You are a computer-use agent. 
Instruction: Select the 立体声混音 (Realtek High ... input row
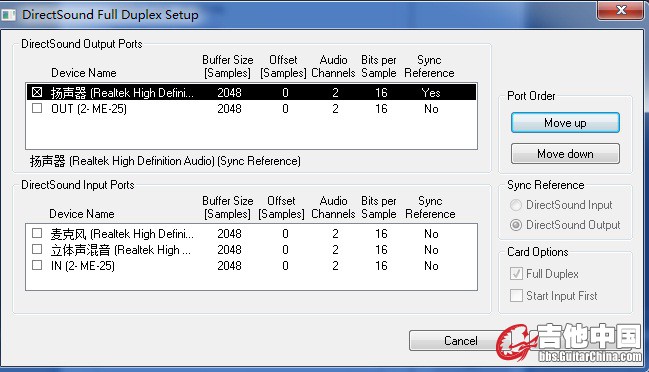[x=252, y=250]
